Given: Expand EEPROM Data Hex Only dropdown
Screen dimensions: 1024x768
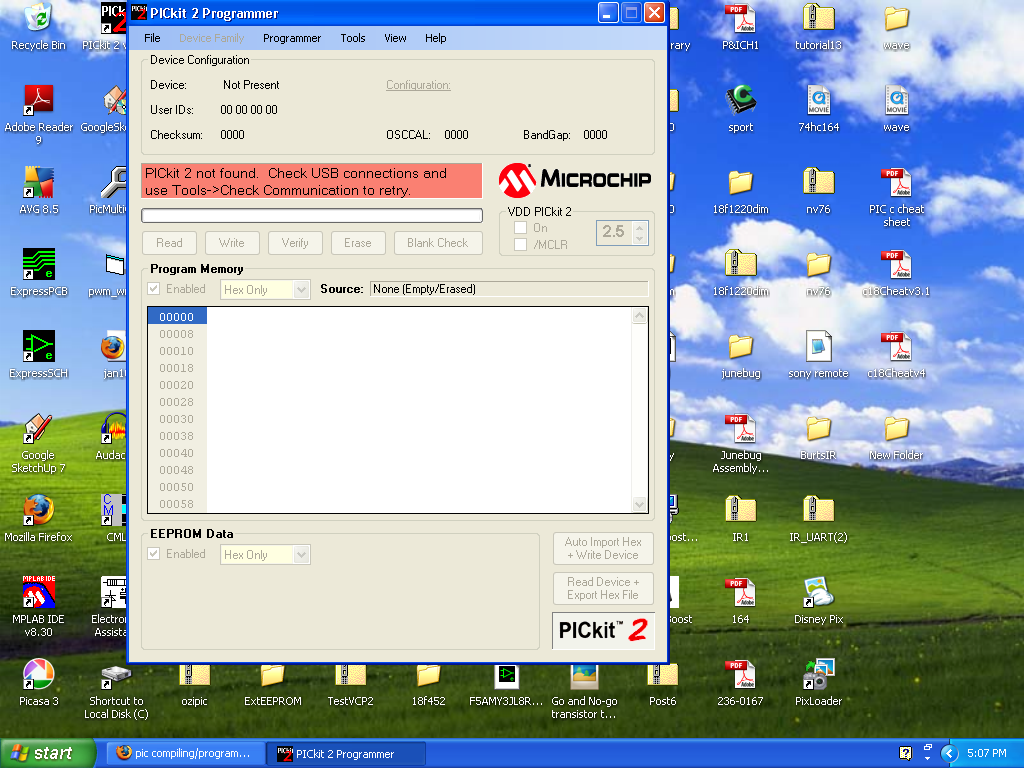Looking at the screenshot, I should coord(301,554).
